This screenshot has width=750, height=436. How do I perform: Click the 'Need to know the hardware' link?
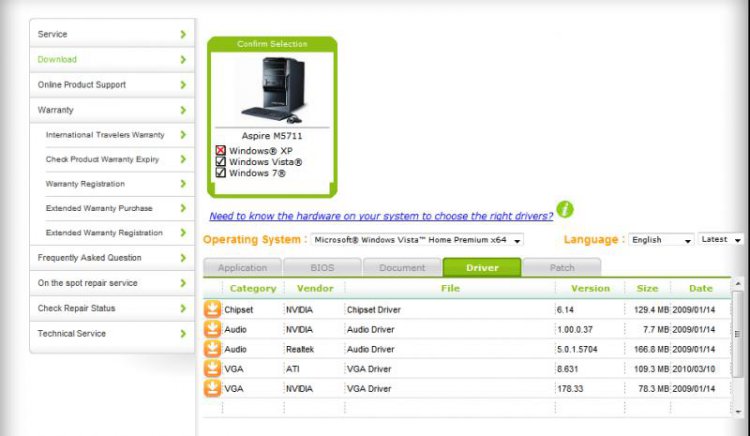click(x=381, y=216)
